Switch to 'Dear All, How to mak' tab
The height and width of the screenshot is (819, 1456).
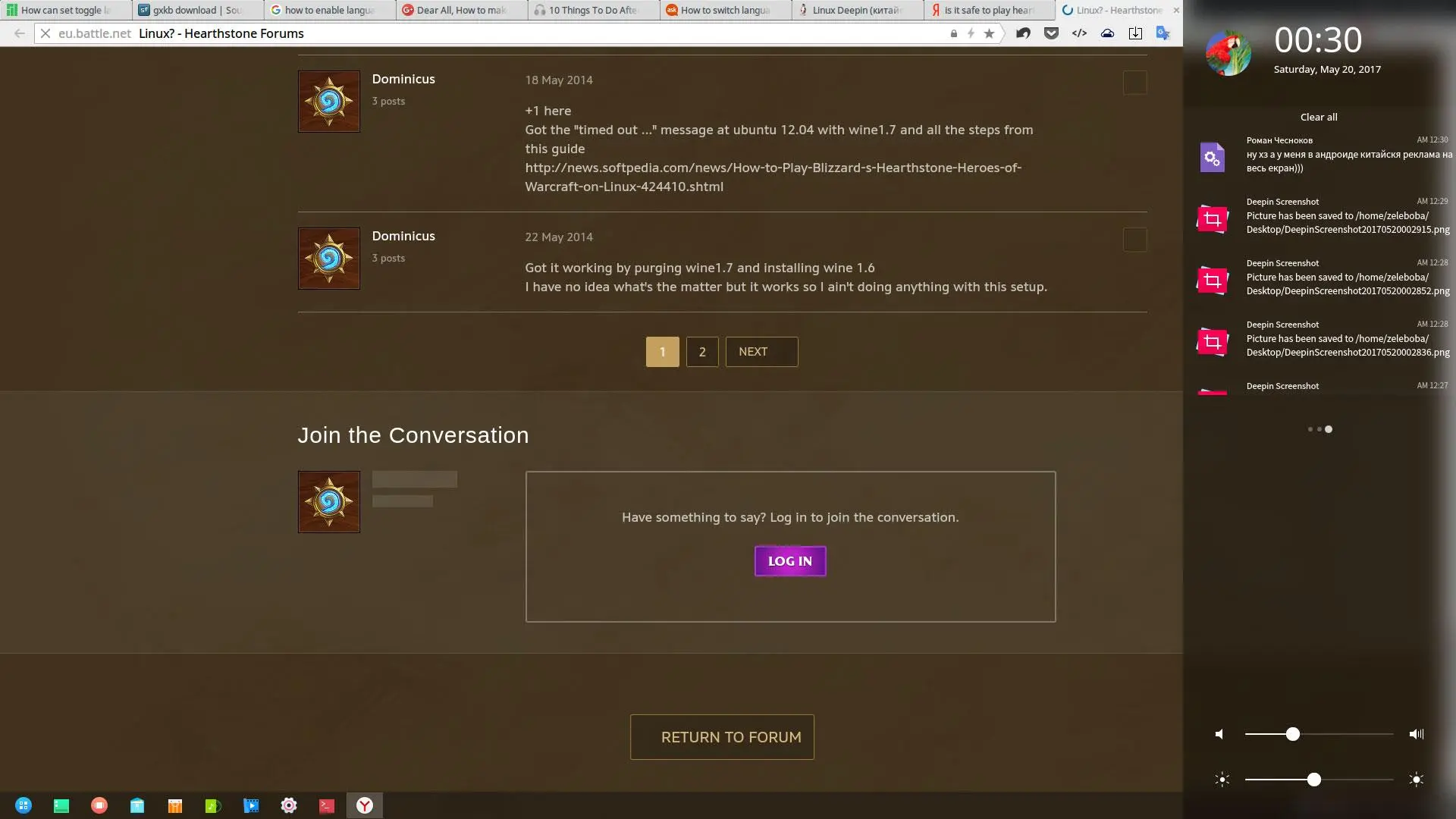[x=462, y=10]
